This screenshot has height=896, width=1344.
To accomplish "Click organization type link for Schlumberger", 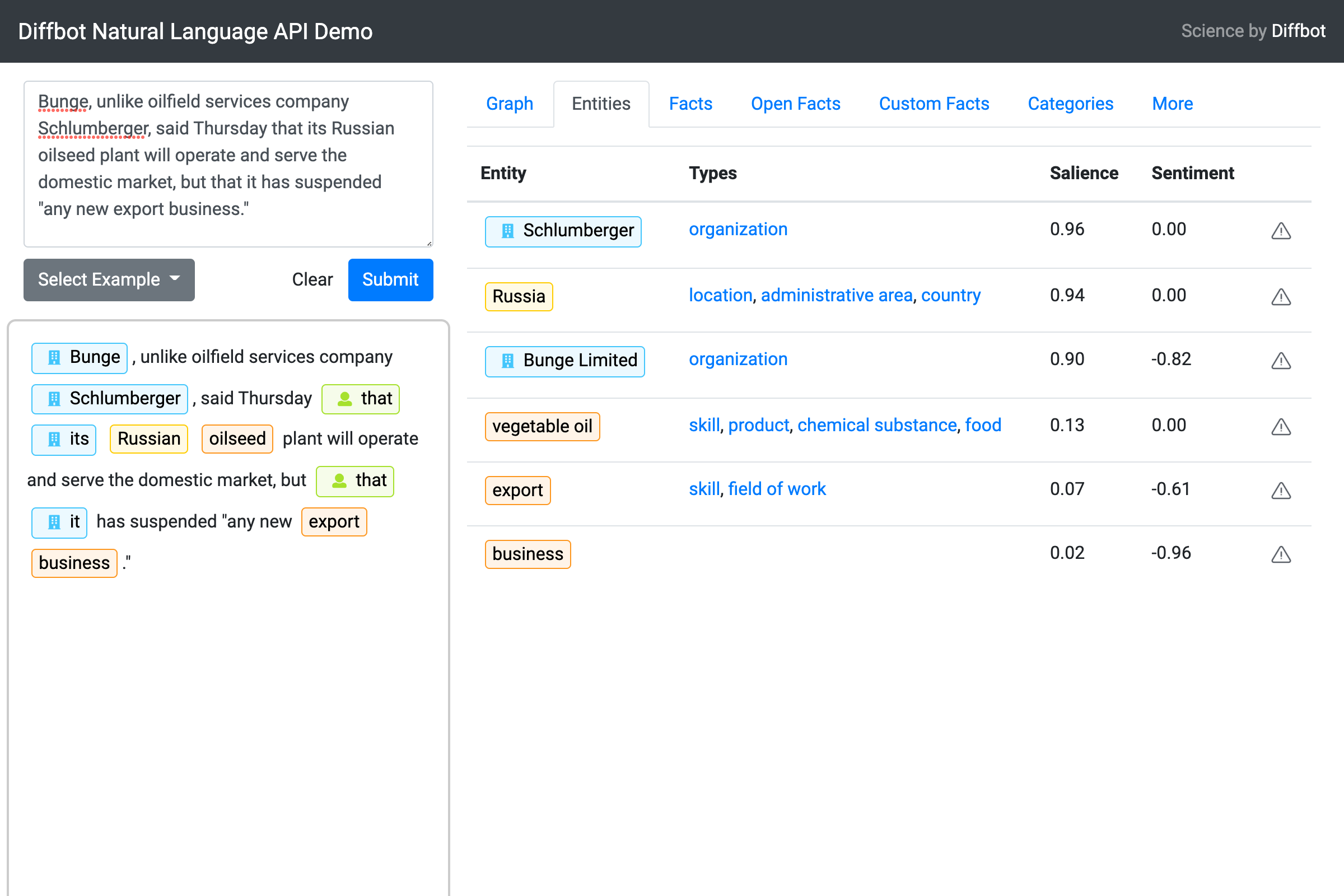I will [738, 229].
